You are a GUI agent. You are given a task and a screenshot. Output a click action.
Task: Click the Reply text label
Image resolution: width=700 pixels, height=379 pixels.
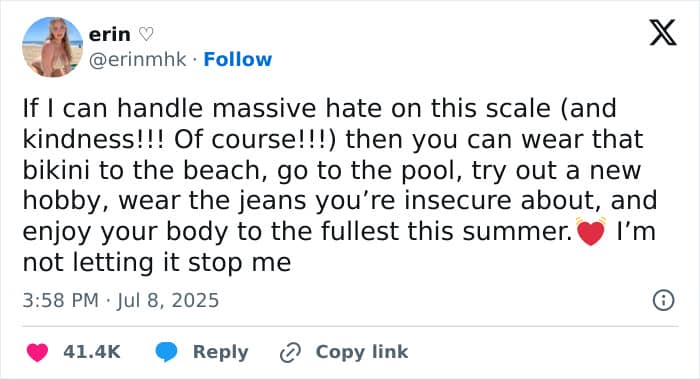pyautogui.click(x=221, y=352)
